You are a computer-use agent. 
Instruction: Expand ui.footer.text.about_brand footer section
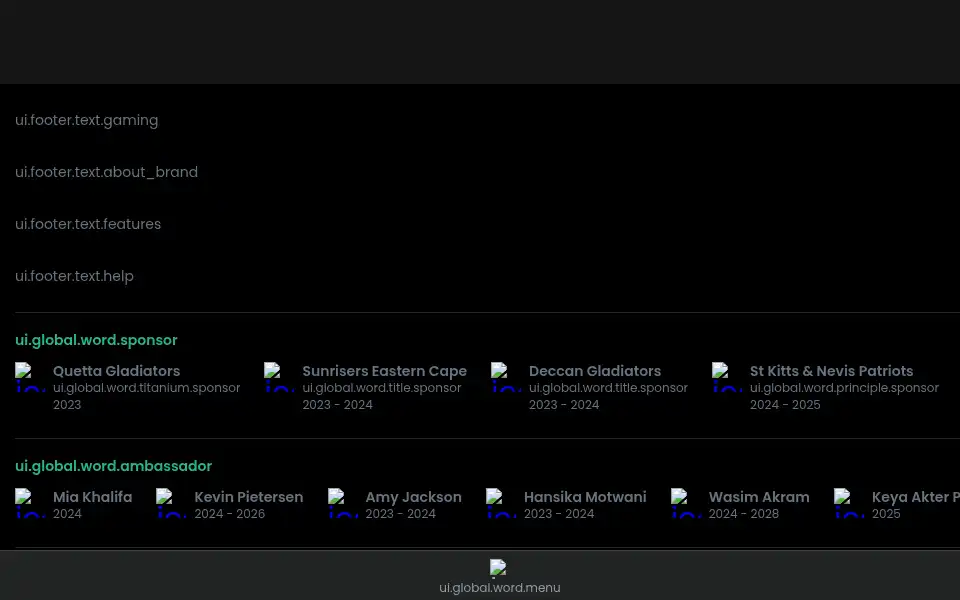pyautogui.click(x=107, y=173)
